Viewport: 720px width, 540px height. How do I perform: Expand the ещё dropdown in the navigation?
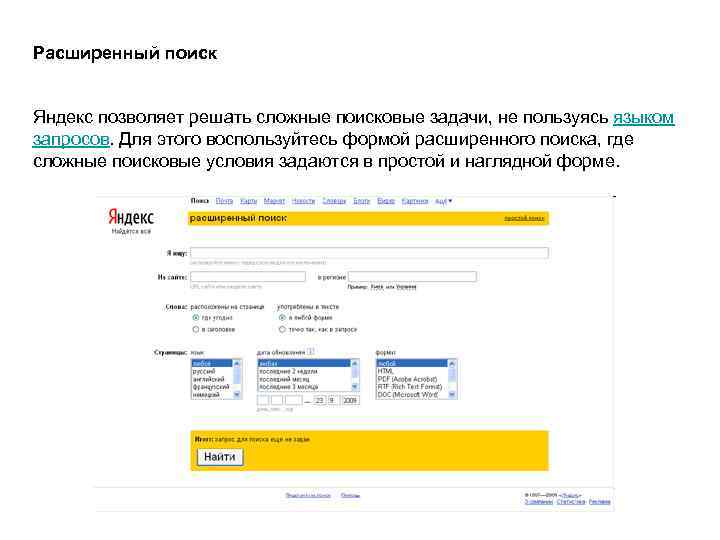coord(444,201)
